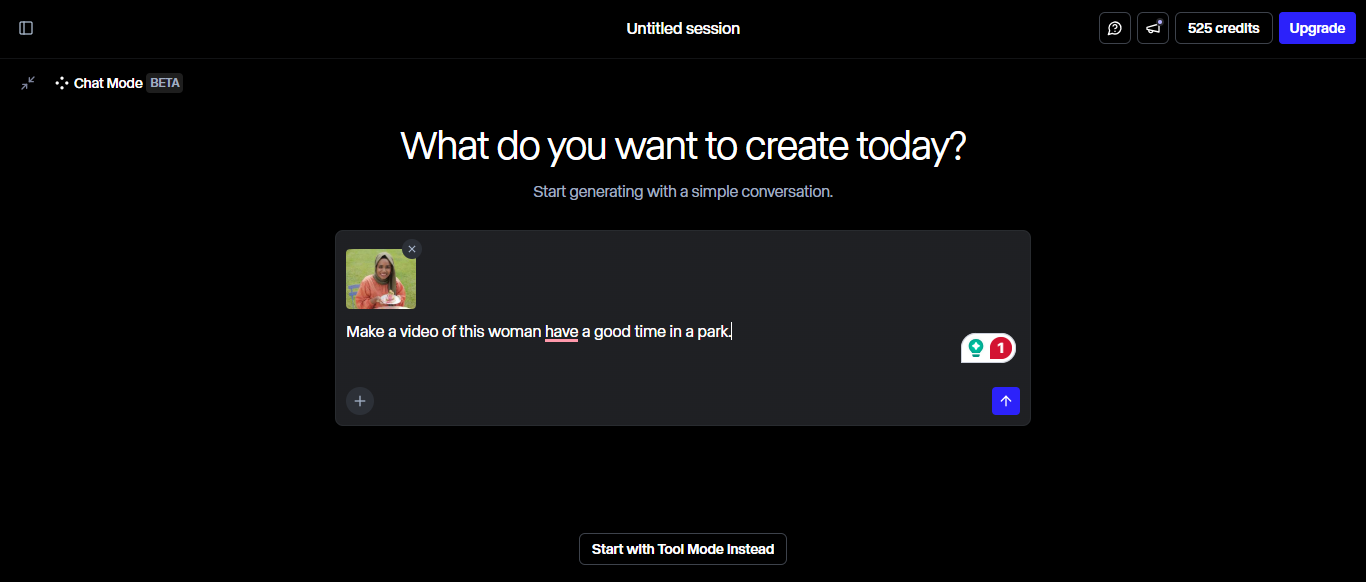Open the red Grammarly suggestion count badge
Image resolution: width=1366 pixels, height=582 pixels.
point(1001,348)
